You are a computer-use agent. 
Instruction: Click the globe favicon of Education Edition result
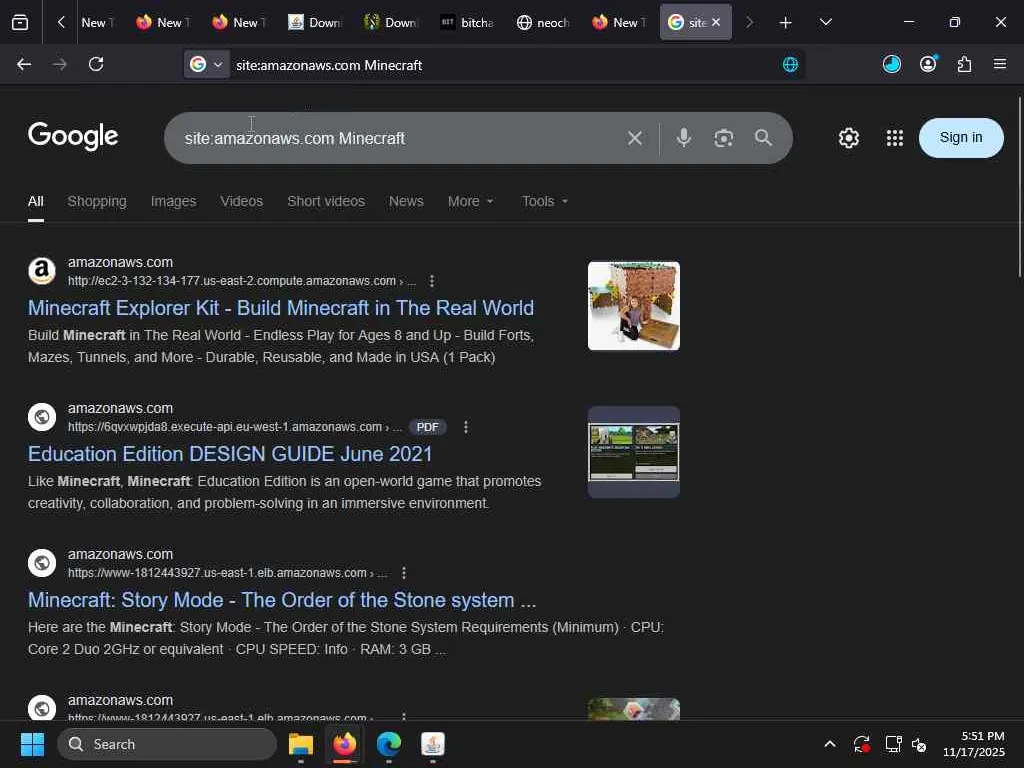[x=42, y=417]
